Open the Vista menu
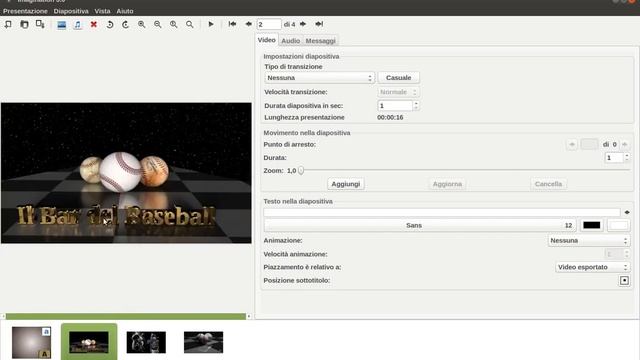The height and width of the screenshot is (360, 640). [102, 11]
